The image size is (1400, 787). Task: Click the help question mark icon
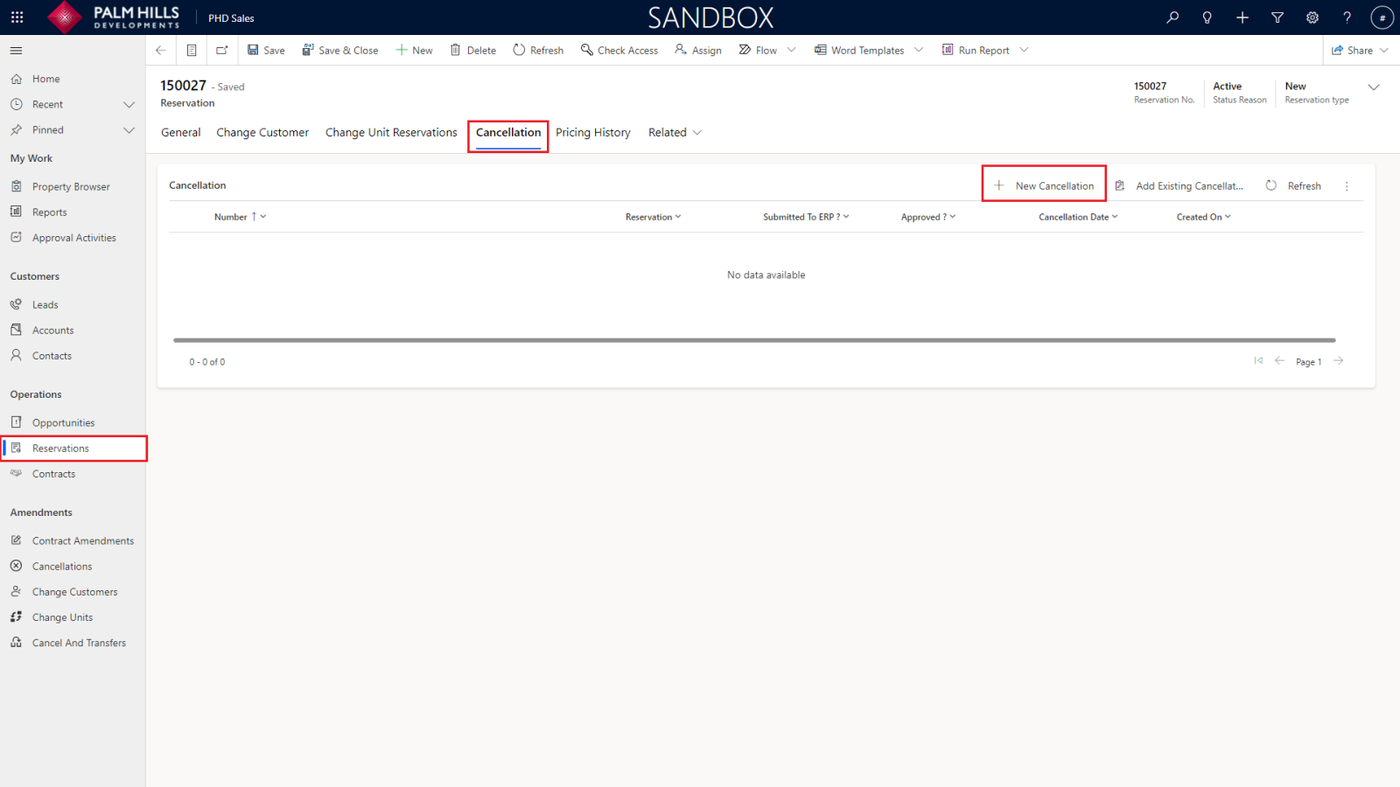(1347, 17)
